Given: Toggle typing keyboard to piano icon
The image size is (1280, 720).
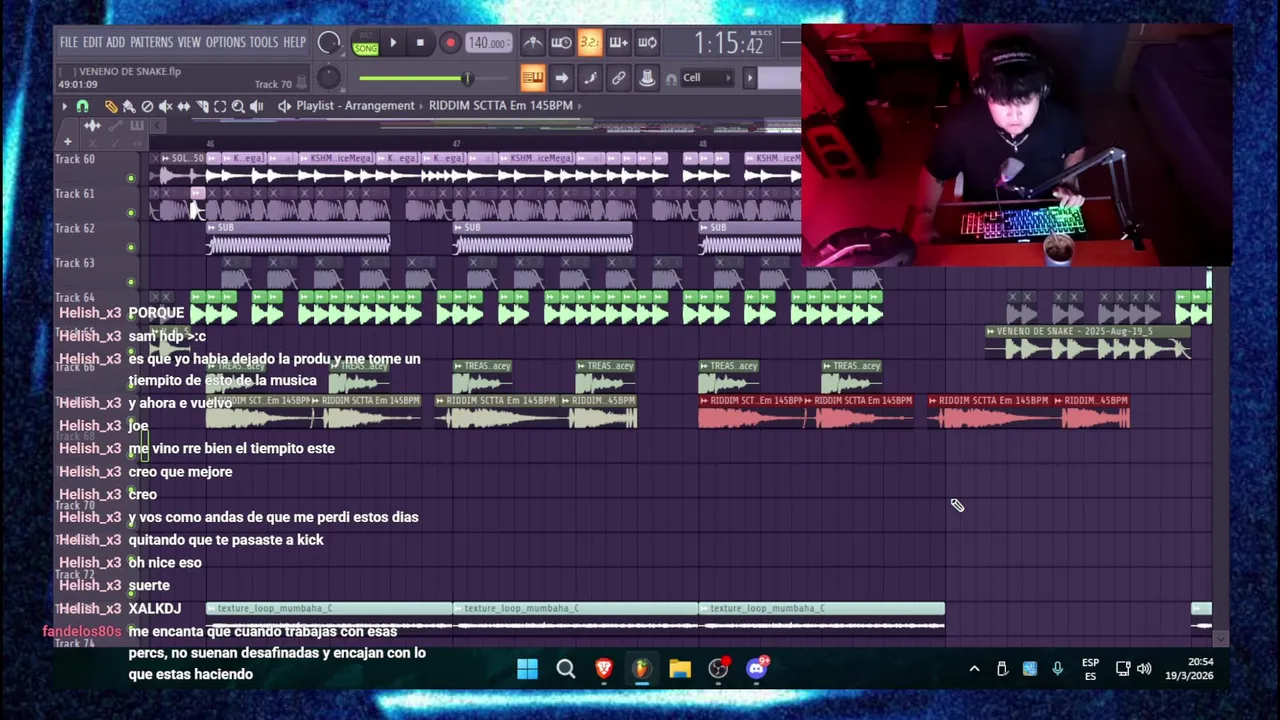Looking at the screenshot, I should (533, 78).
